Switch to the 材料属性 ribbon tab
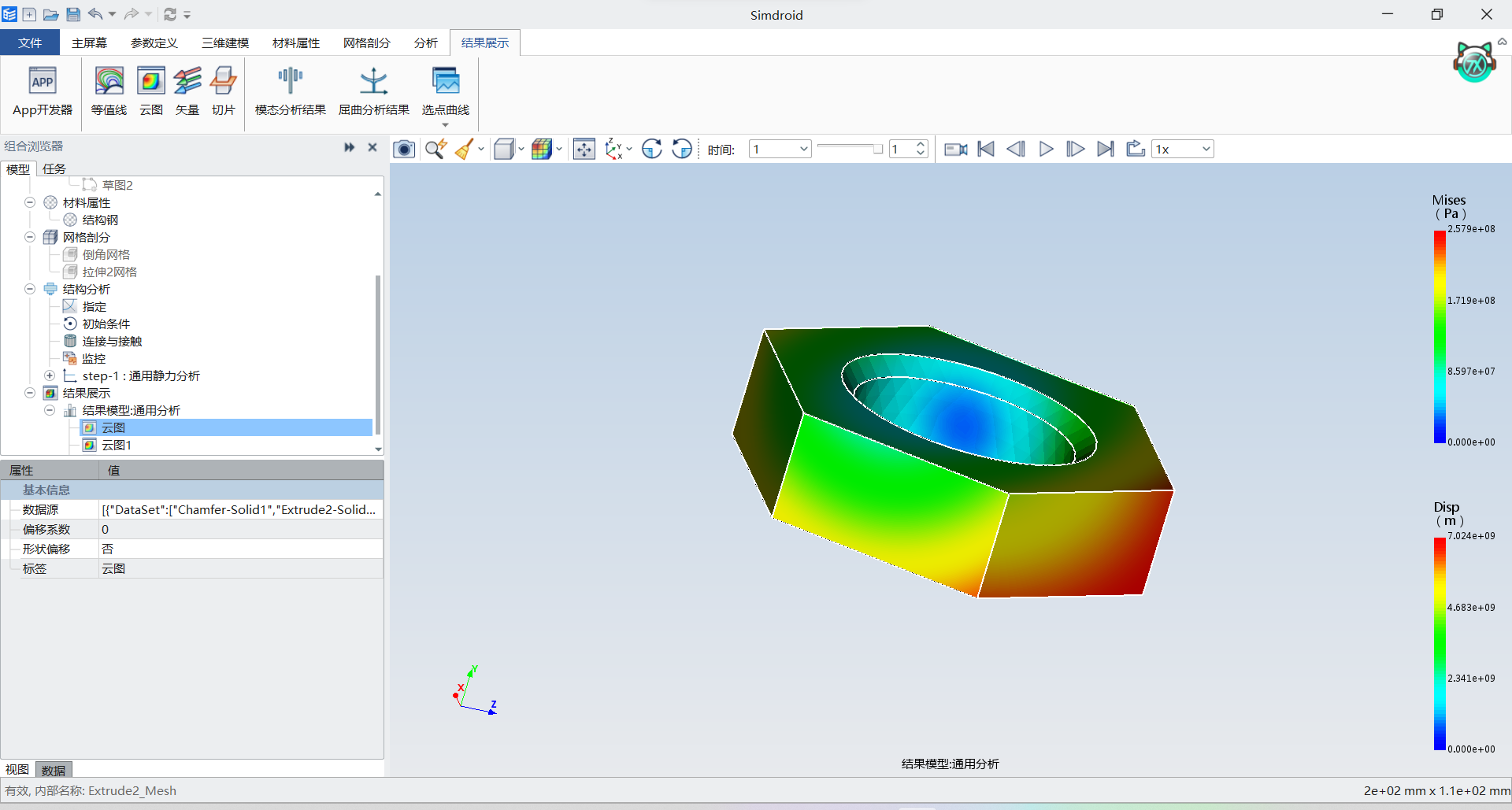1512x810 pixels. pyautogui.click(x=296, y=43)
